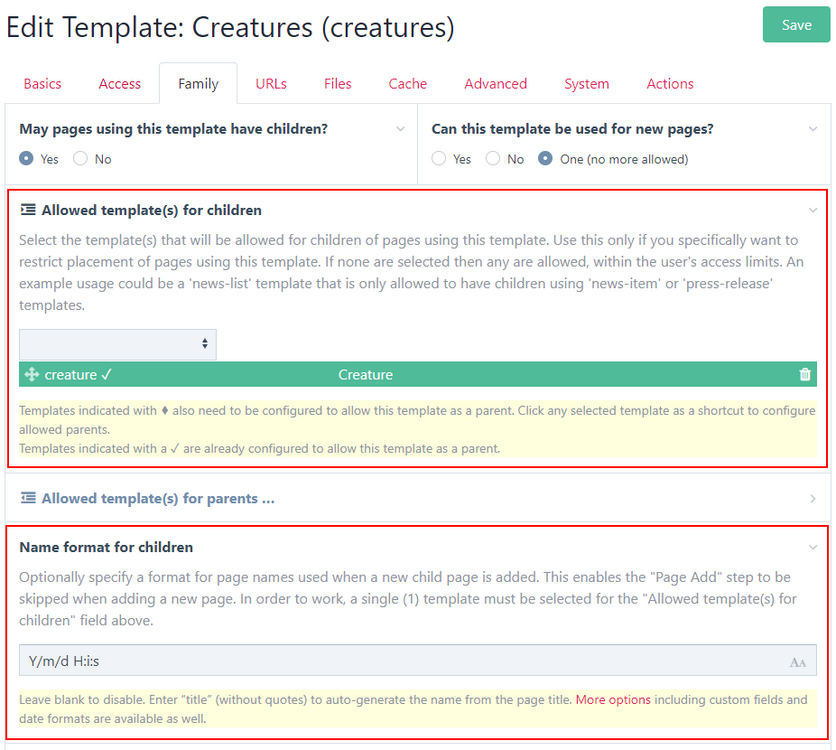
Task: Select No for pages having children
Action: pyautogui.click(x=81, y=159)
